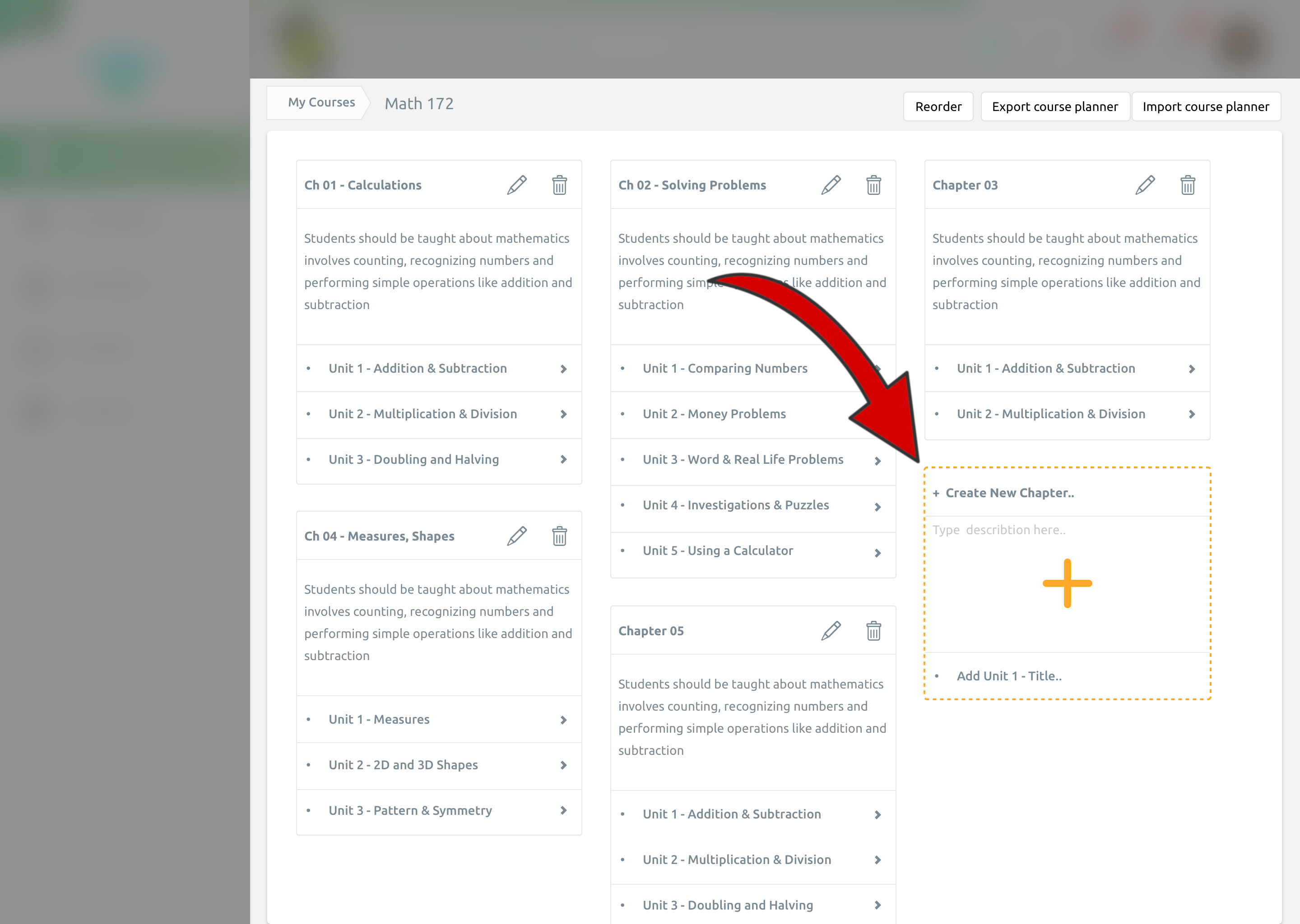Click the large orange plus icon
The width and height of the screenshot is (1300, 924).
pos(1067,583)
